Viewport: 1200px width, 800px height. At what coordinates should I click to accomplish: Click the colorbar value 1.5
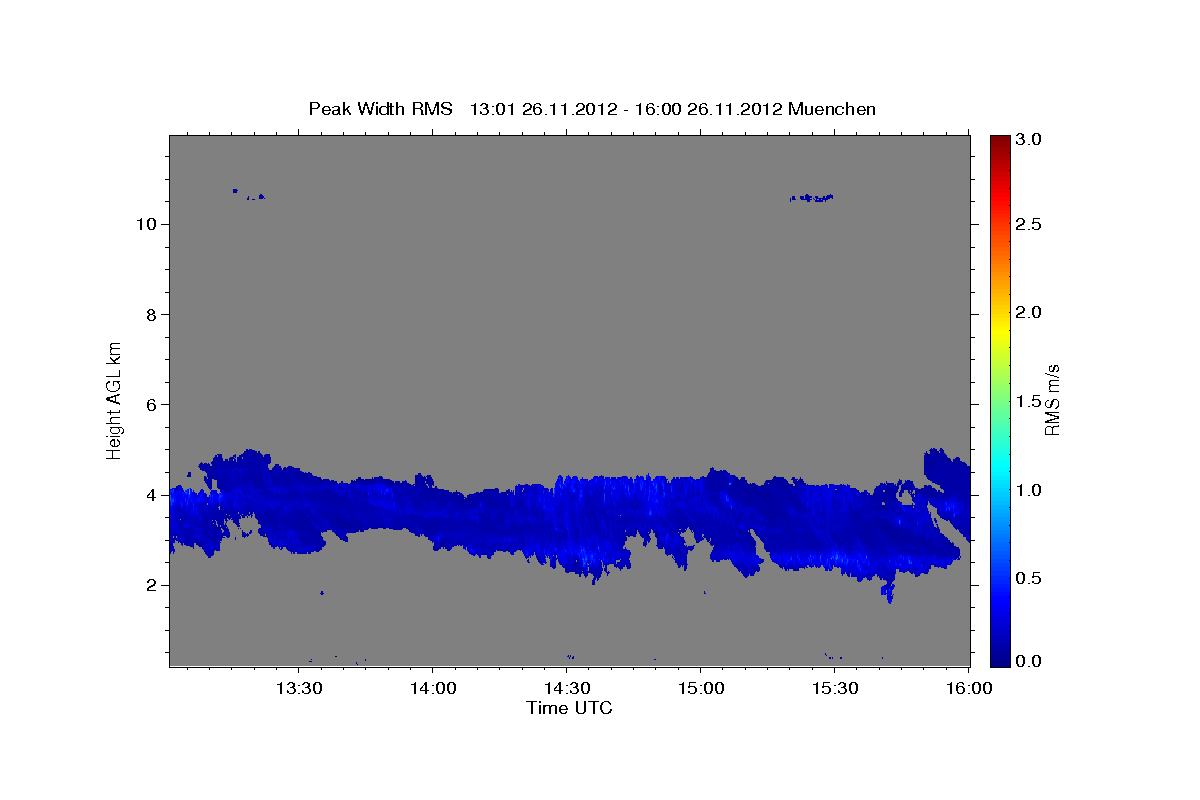tap(1028, 401)
